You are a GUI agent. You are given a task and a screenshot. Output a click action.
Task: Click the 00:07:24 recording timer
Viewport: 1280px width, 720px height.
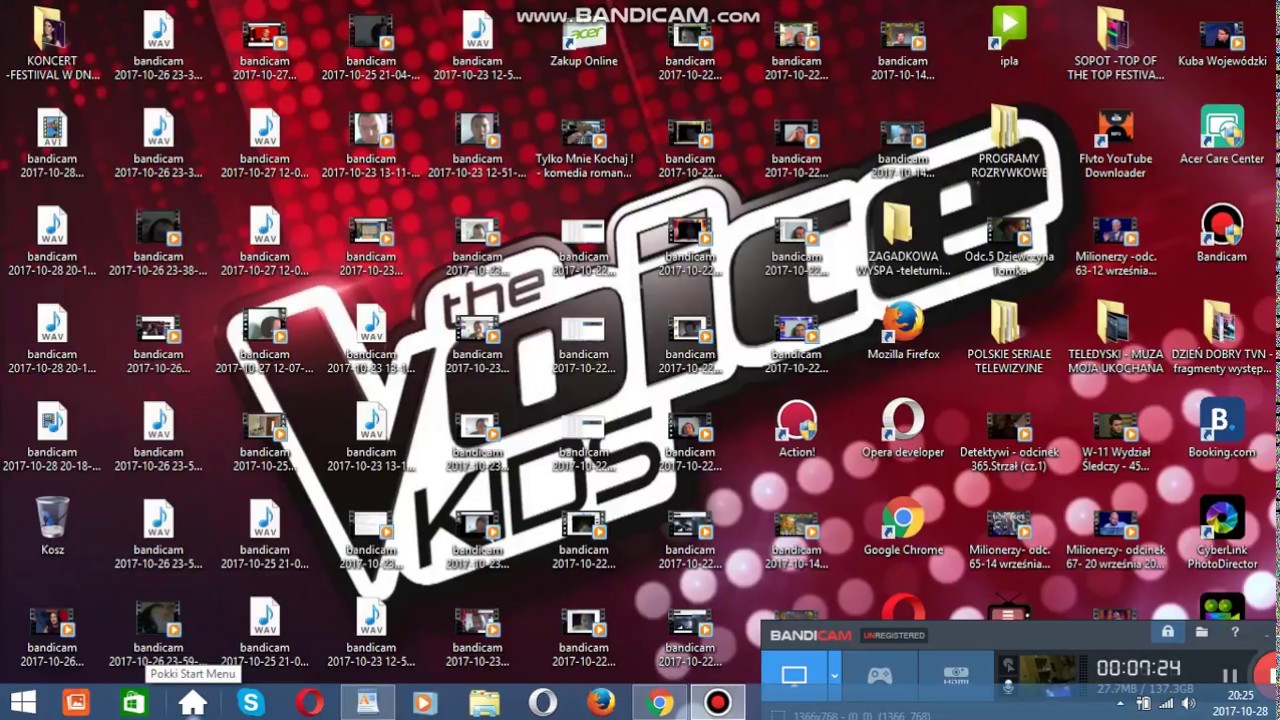1139,668
